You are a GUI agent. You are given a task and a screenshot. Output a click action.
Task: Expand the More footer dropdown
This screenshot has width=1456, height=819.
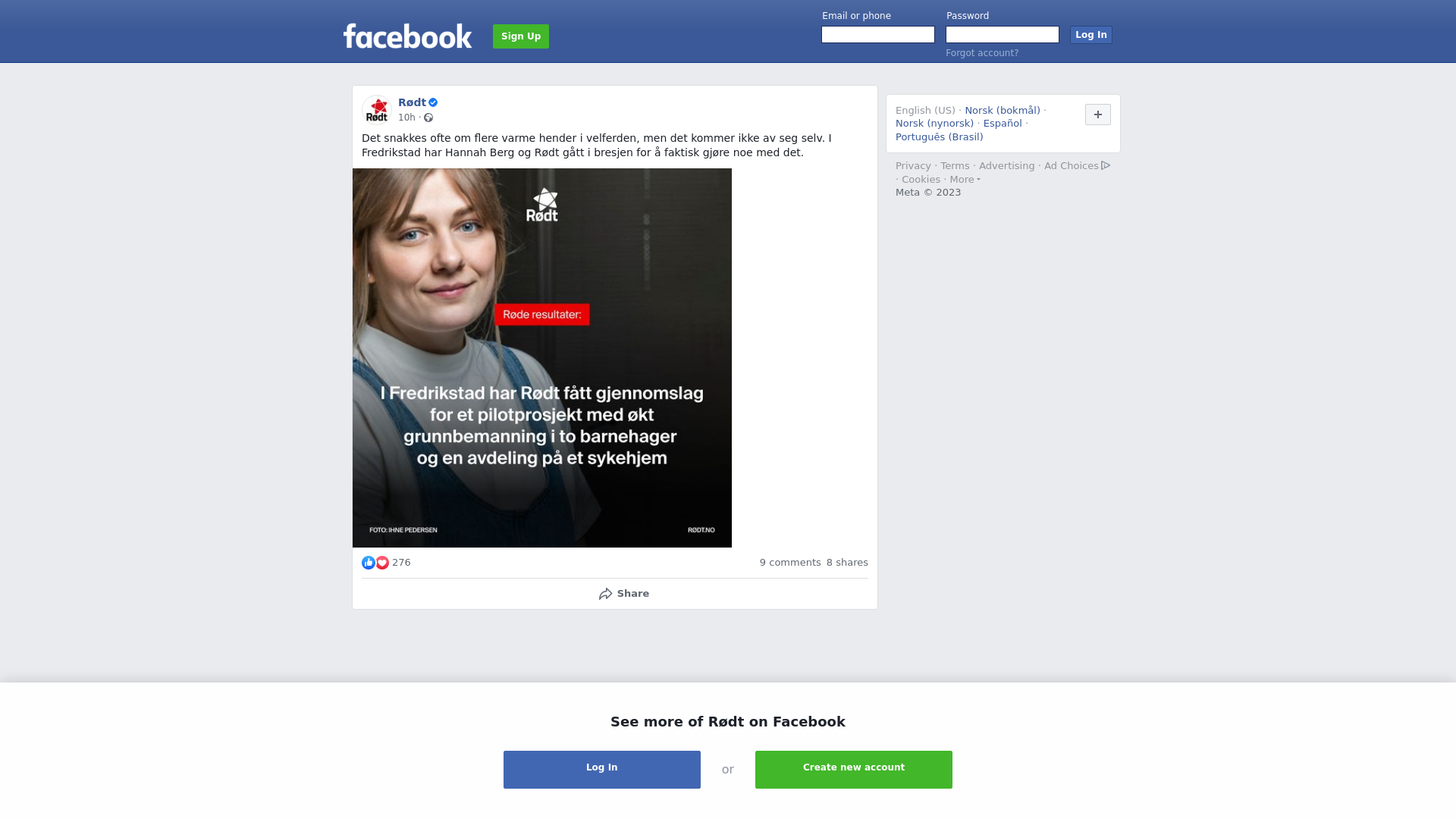pos(965,180)
